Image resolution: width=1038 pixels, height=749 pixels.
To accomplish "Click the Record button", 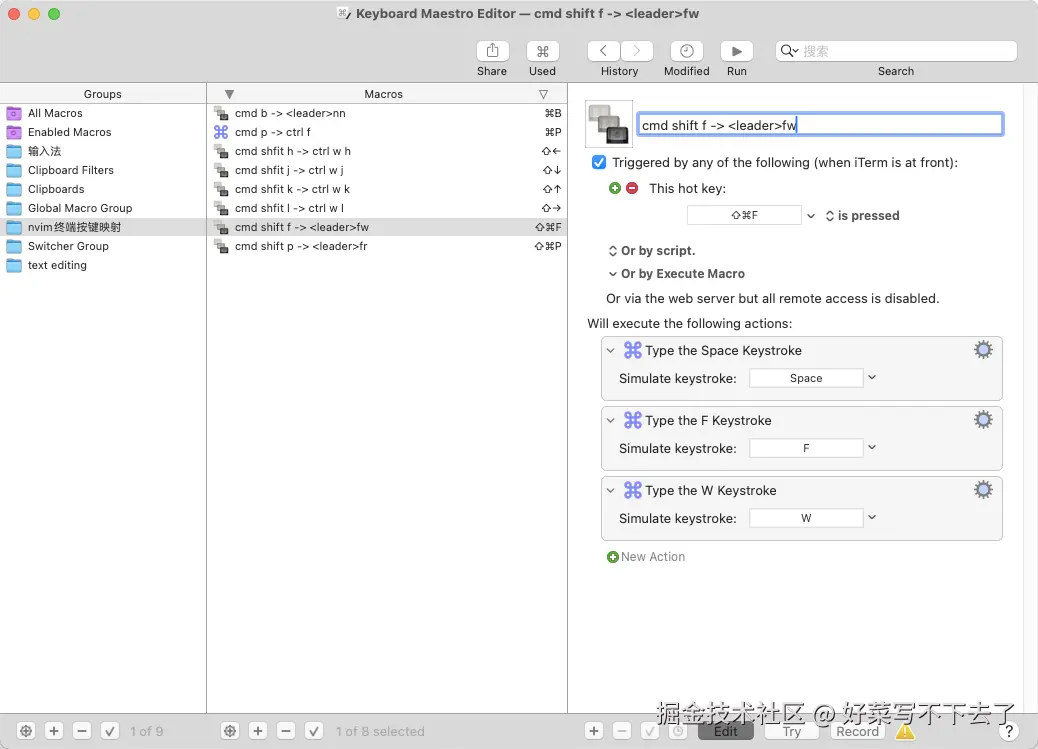I will pyautogui.click(x=857, y=732).
